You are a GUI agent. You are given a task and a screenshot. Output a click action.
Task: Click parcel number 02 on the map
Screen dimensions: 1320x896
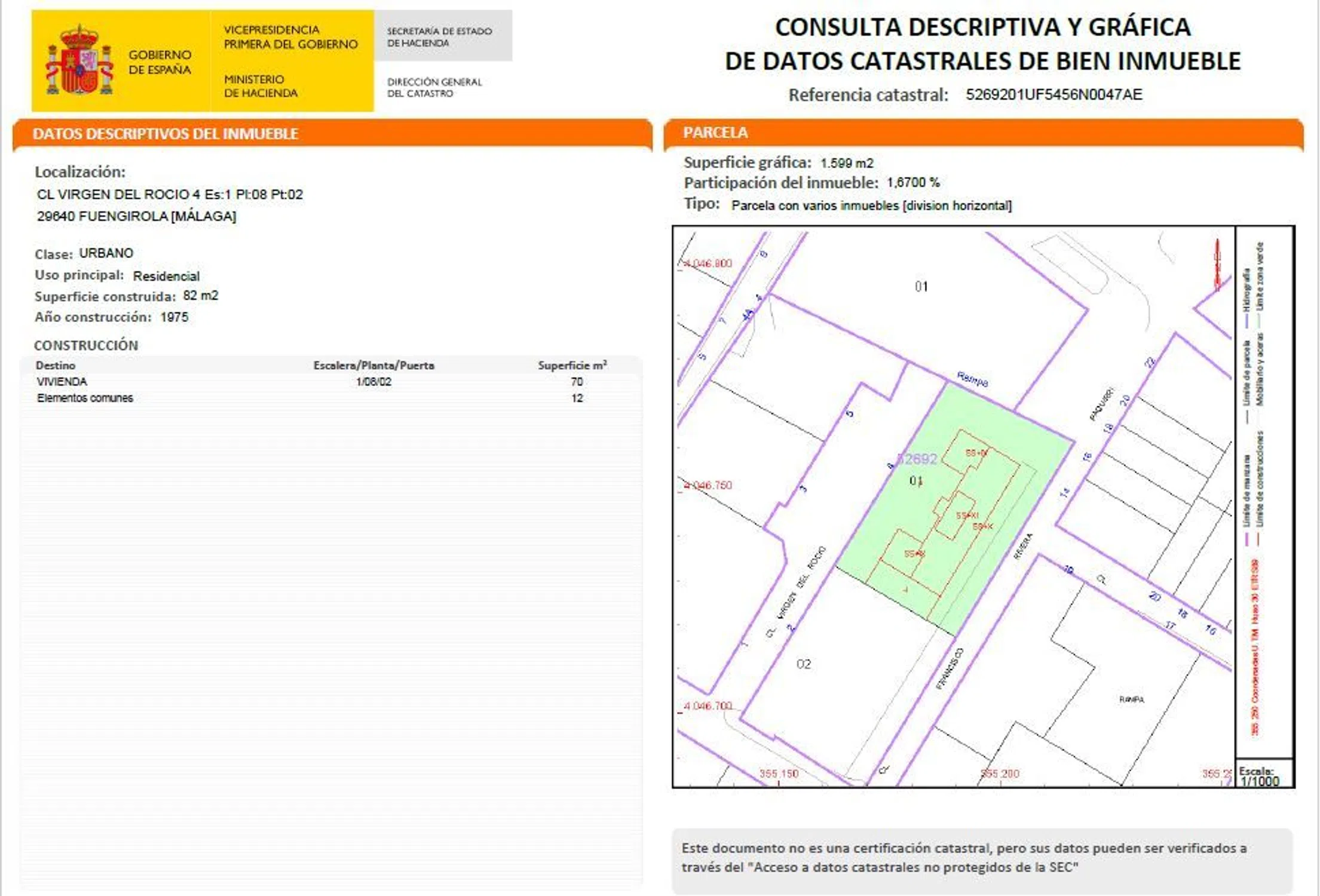[804, 664]
